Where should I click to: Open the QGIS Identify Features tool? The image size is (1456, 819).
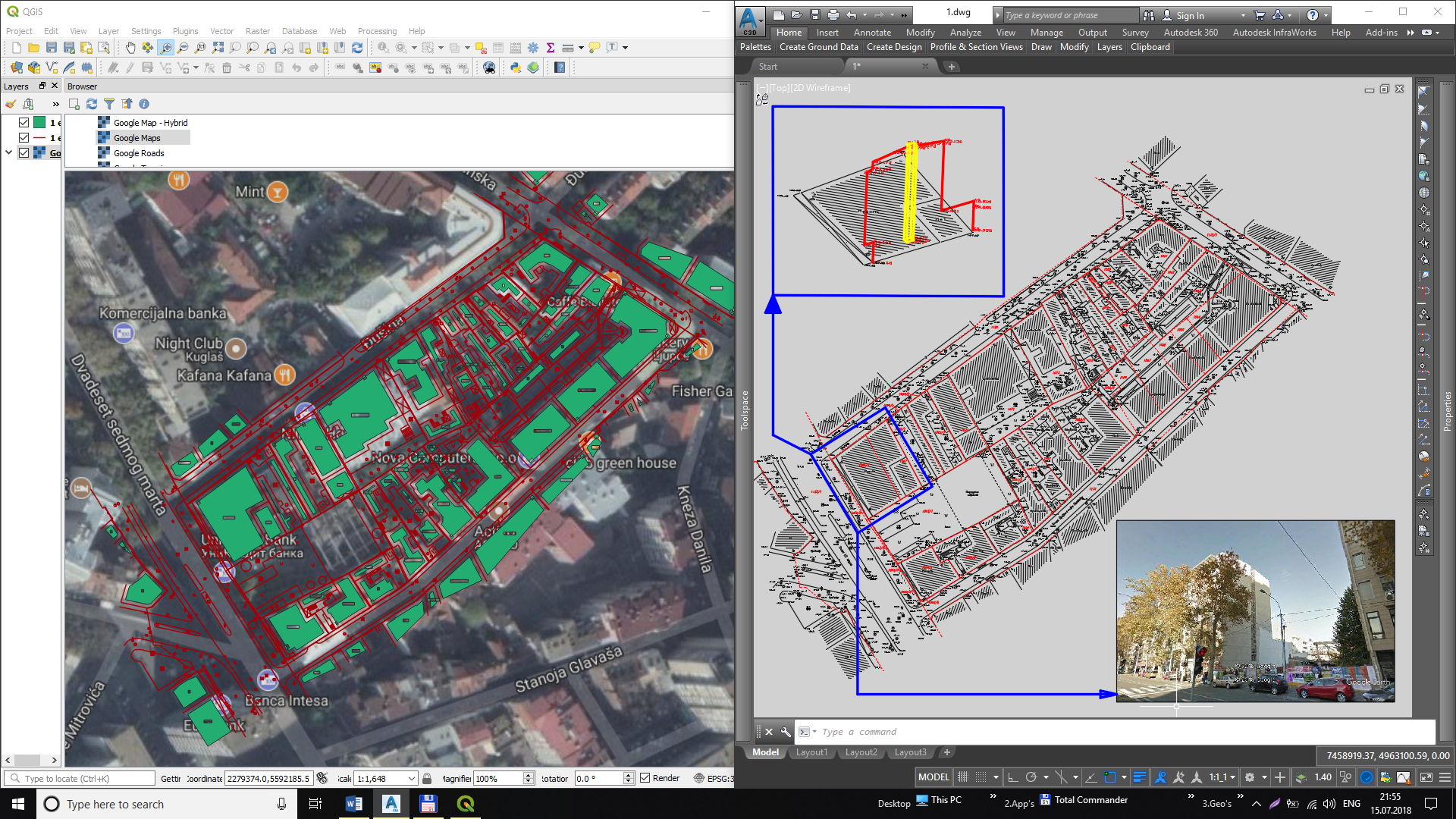coord(384,48)
